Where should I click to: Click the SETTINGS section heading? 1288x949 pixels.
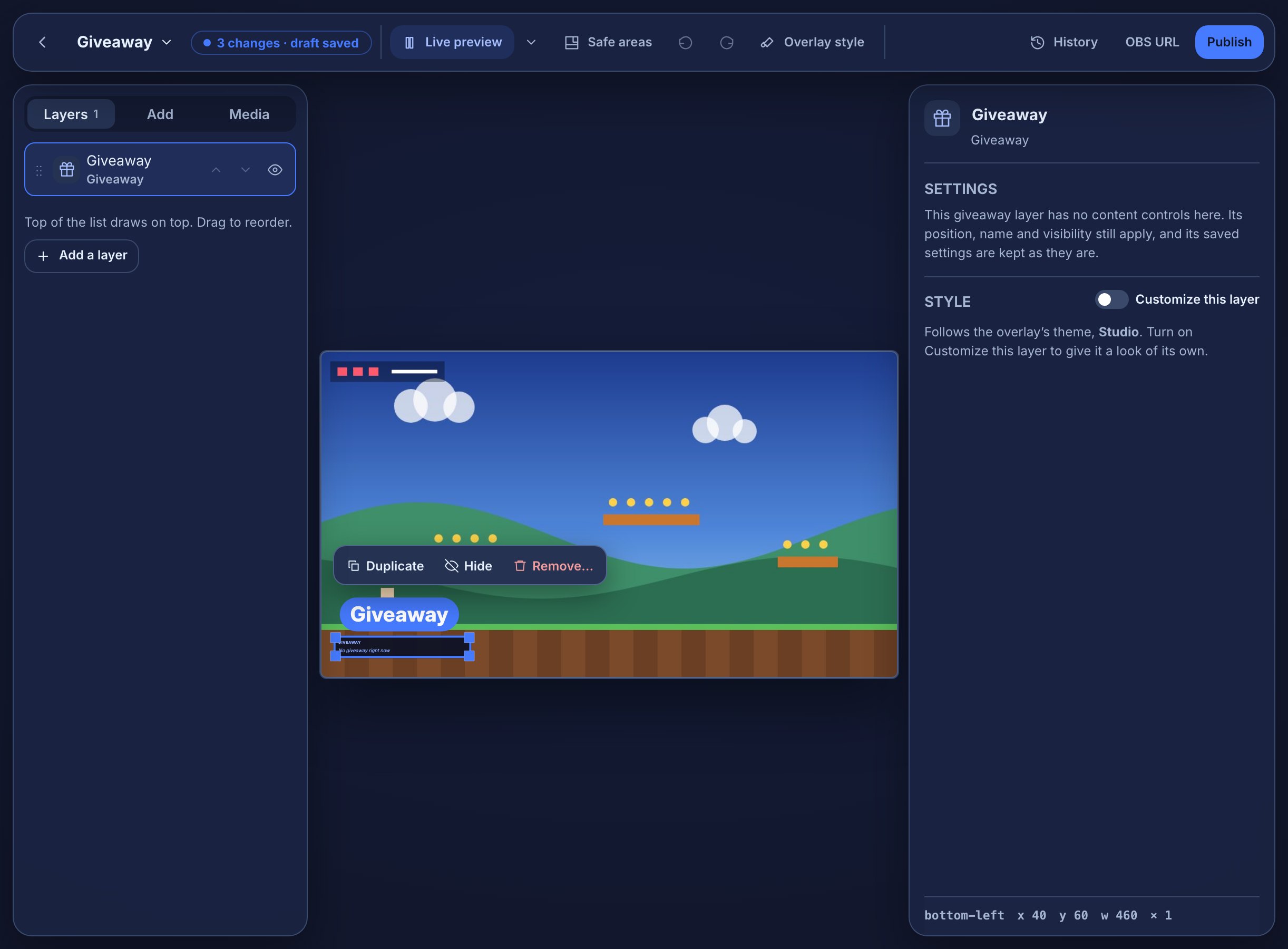click(x=961, y=189)
